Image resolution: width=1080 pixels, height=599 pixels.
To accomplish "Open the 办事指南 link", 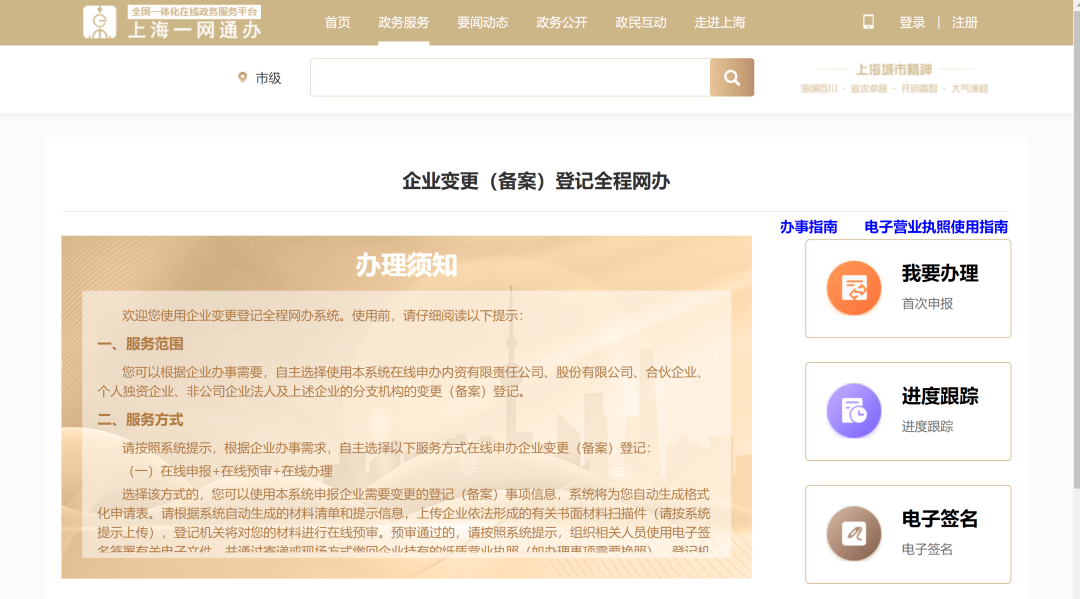I will pos(808,227).
